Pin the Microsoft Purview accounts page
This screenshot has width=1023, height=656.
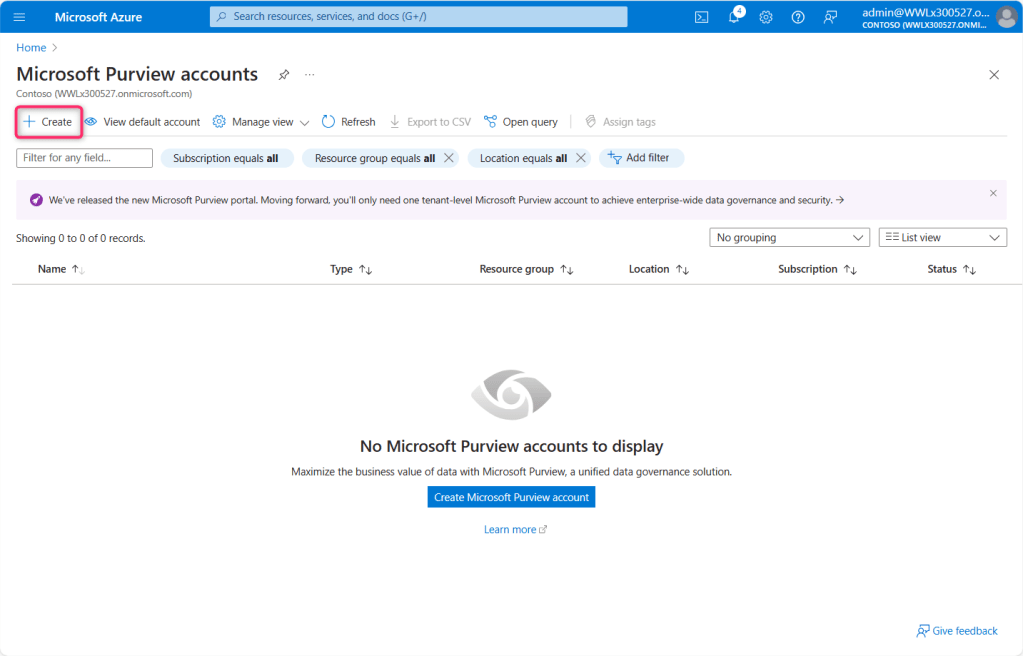tap(284, 75)
